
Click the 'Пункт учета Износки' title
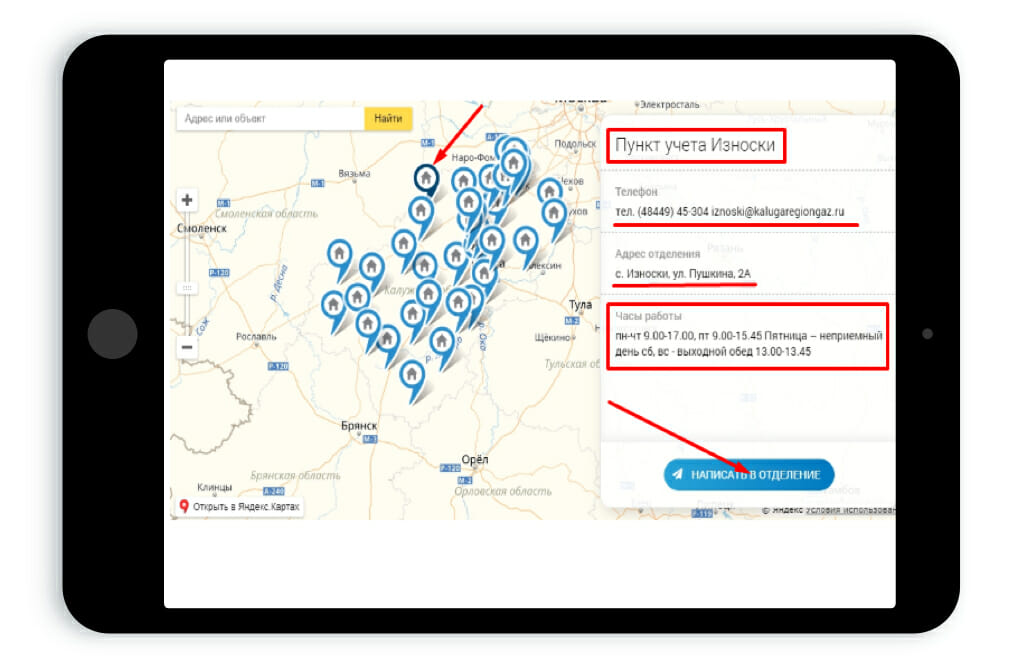coord(695,146)
